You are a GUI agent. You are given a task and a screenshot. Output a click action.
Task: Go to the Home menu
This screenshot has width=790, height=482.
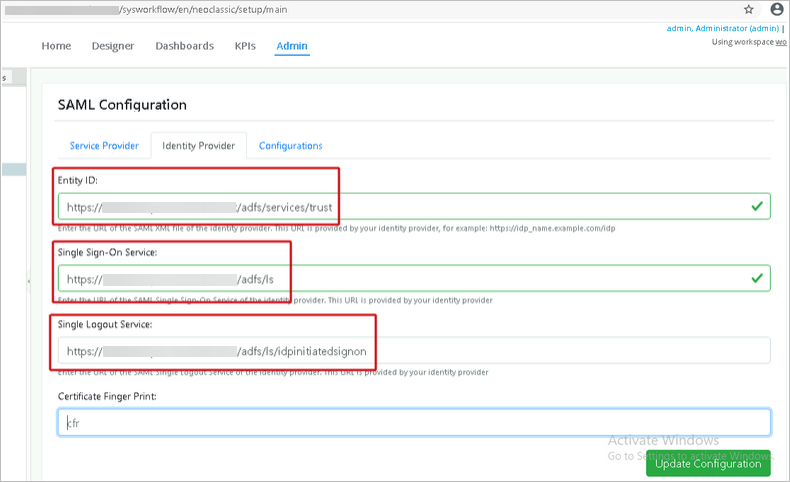[x=56, y=46]
